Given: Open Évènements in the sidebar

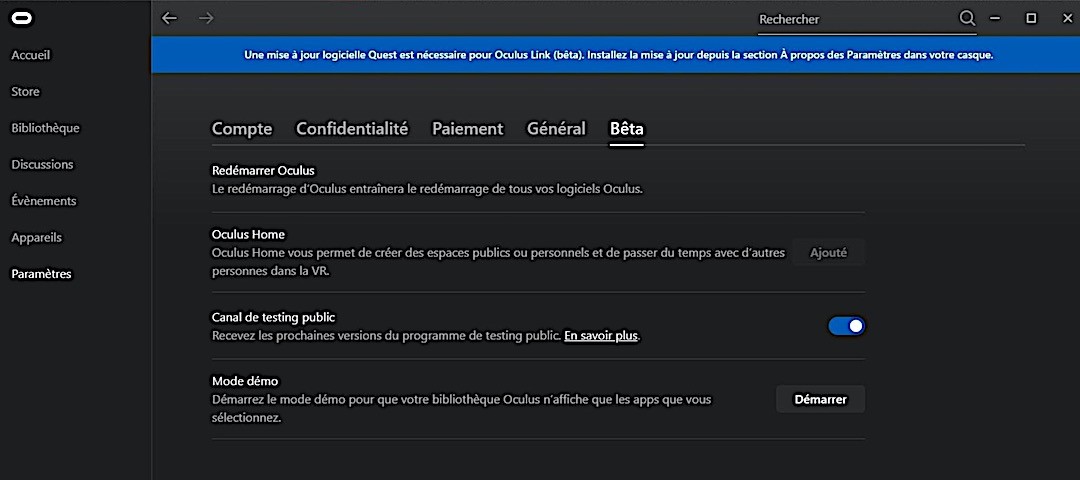Looking at the screenshot, I should [x=43, y=201].
